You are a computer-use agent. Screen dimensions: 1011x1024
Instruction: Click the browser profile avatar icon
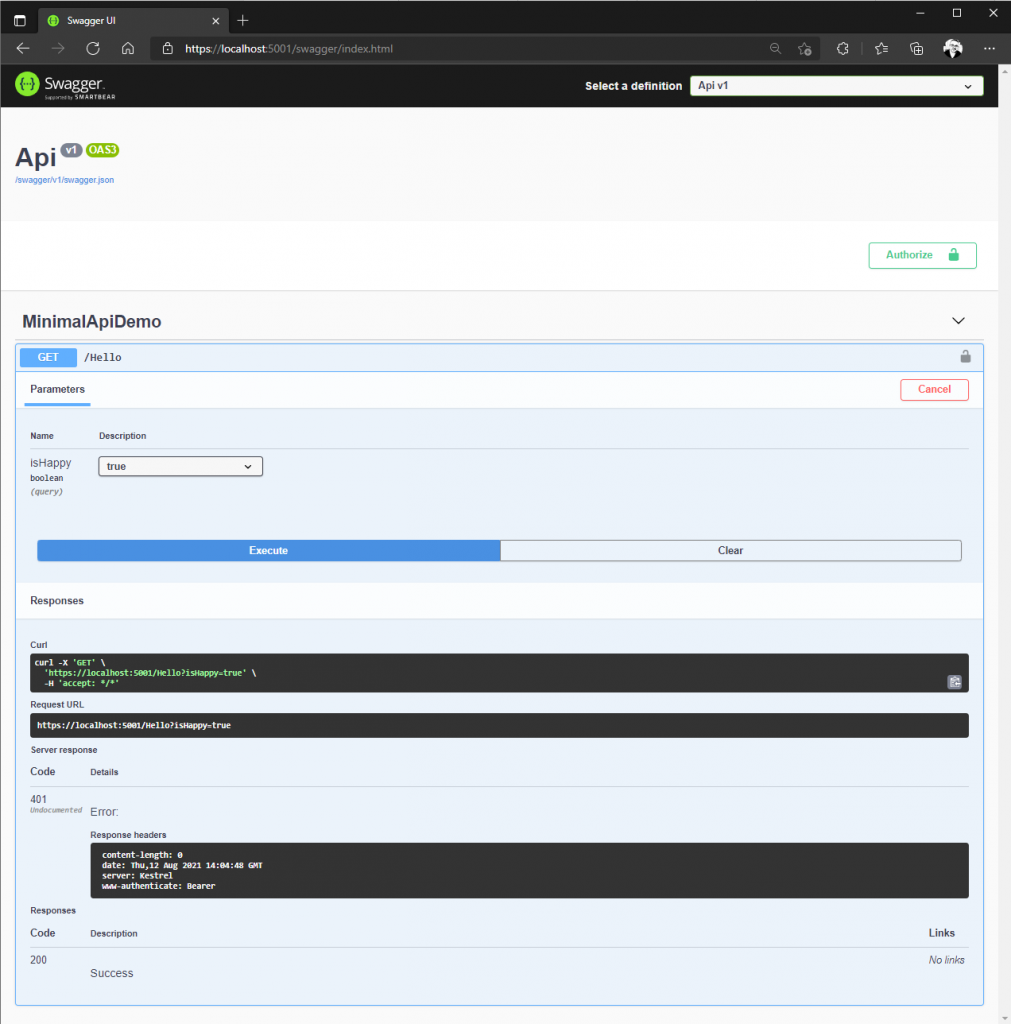click(952, 48)
